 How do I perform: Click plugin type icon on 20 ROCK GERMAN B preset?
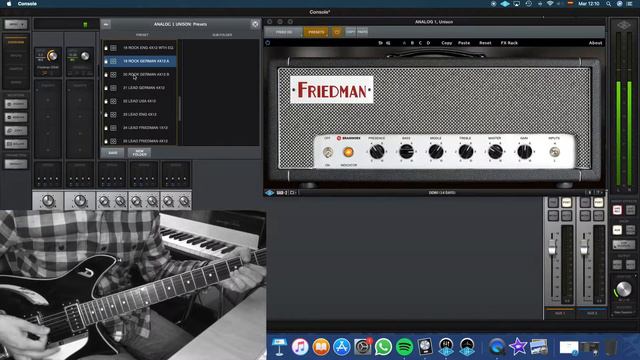[113, 75]
